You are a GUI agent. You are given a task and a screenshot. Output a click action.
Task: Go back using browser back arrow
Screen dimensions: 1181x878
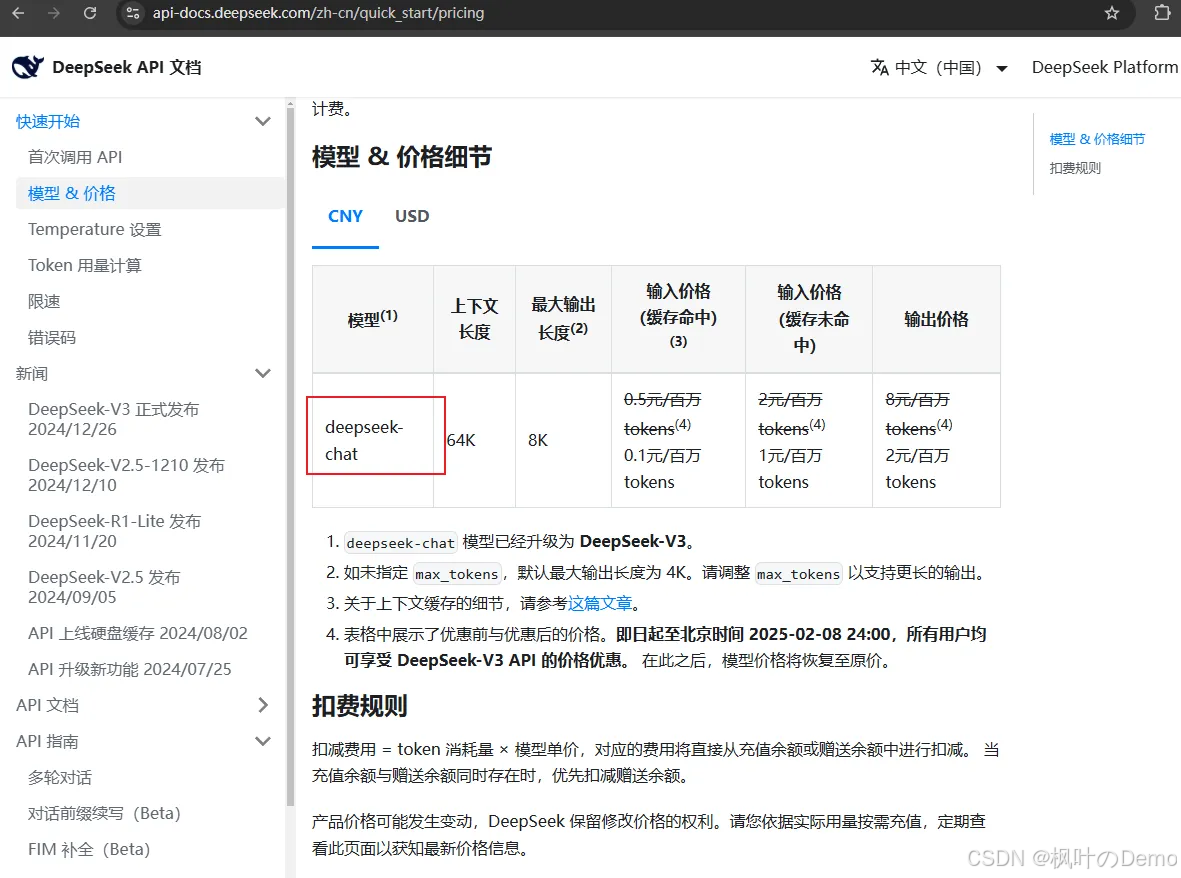click(x=18, y=13)
